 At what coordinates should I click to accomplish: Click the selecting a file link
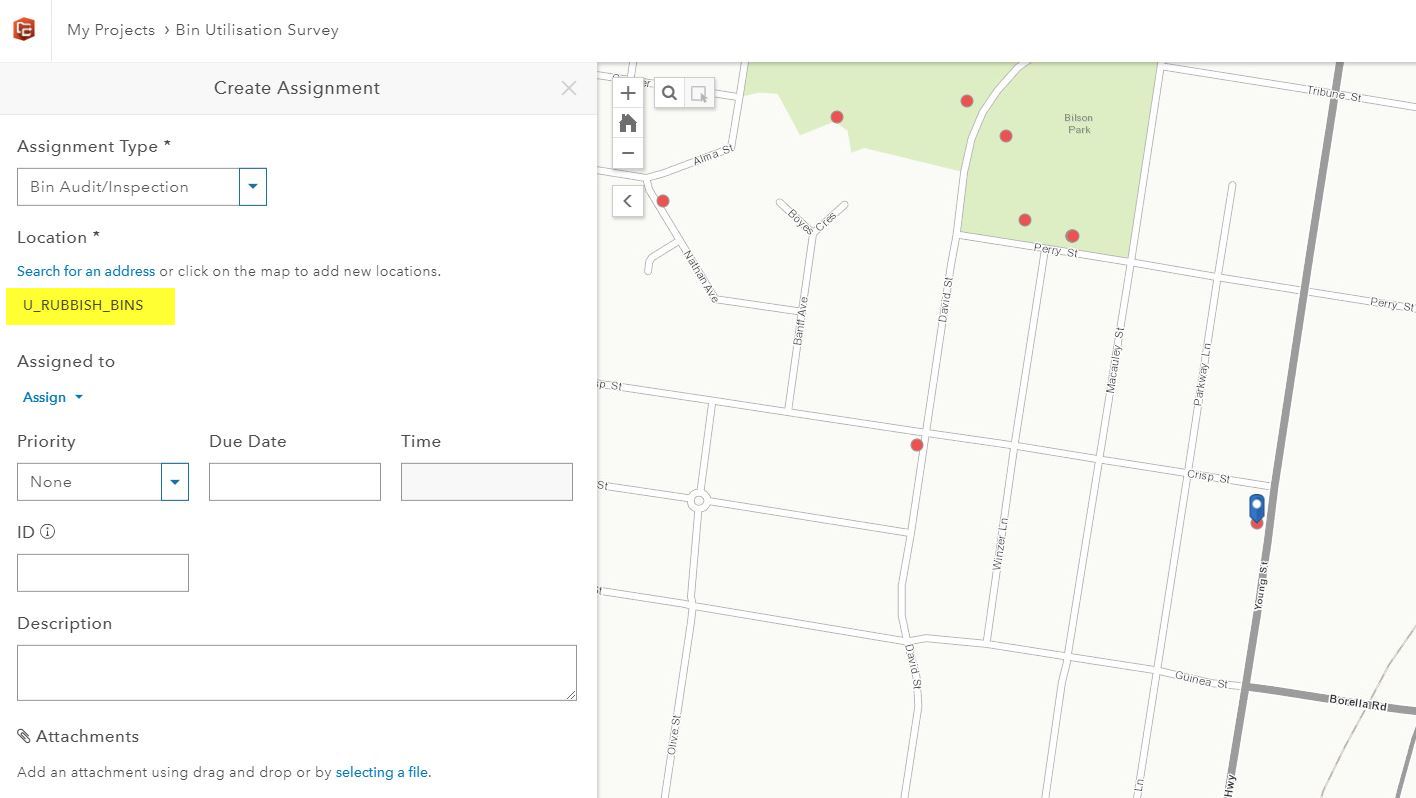point(382,771)
